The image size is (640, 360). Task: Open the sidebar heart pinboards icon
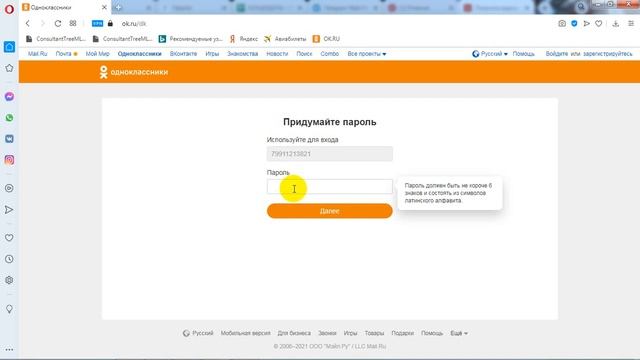click(x=9, y=238)
